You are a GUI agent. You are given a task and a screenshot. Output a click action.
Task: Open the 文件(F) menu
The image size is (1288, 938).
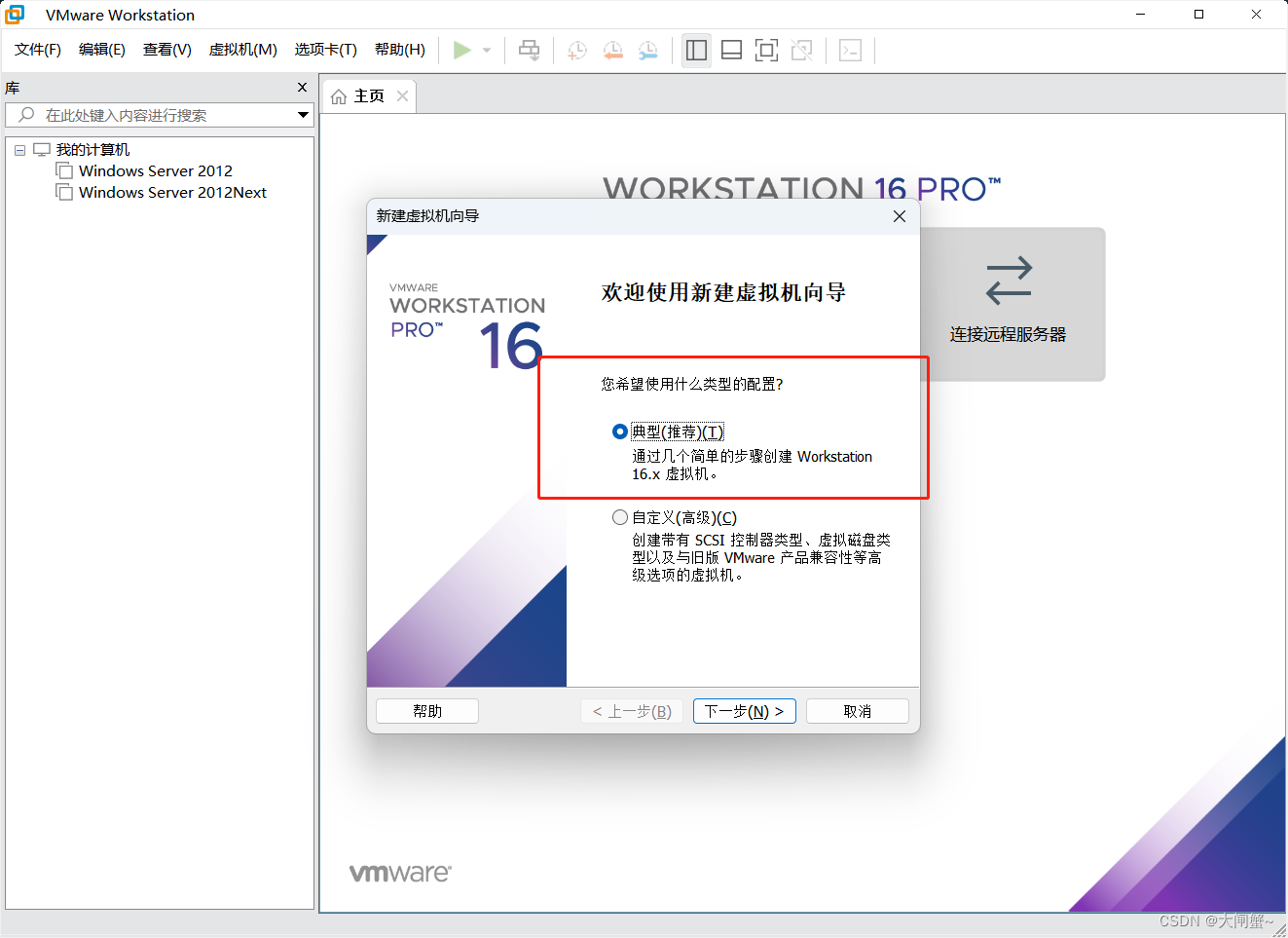pyautogui.click(x=38, y=50)
